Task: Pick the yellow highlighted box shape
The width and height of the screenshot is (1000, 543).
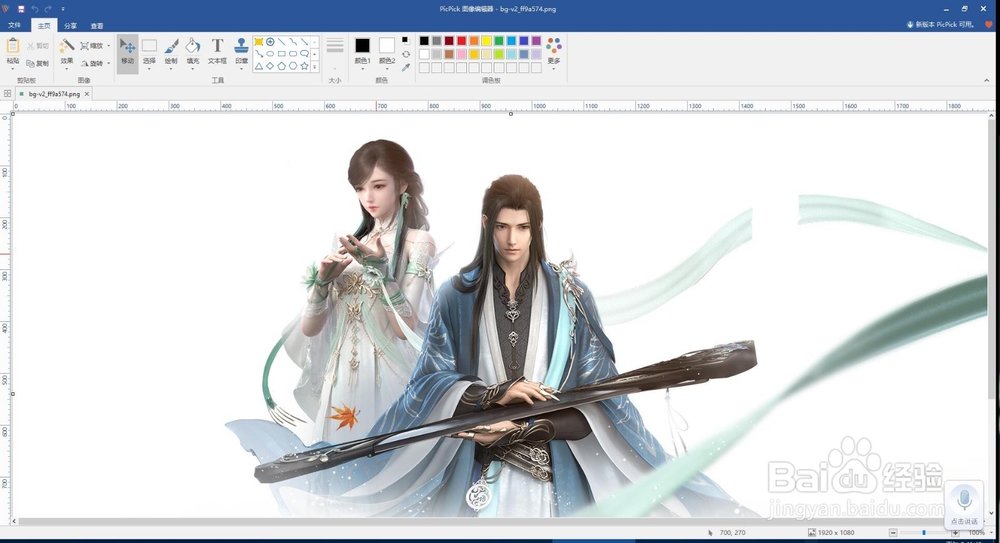Action: coord(259,42)
